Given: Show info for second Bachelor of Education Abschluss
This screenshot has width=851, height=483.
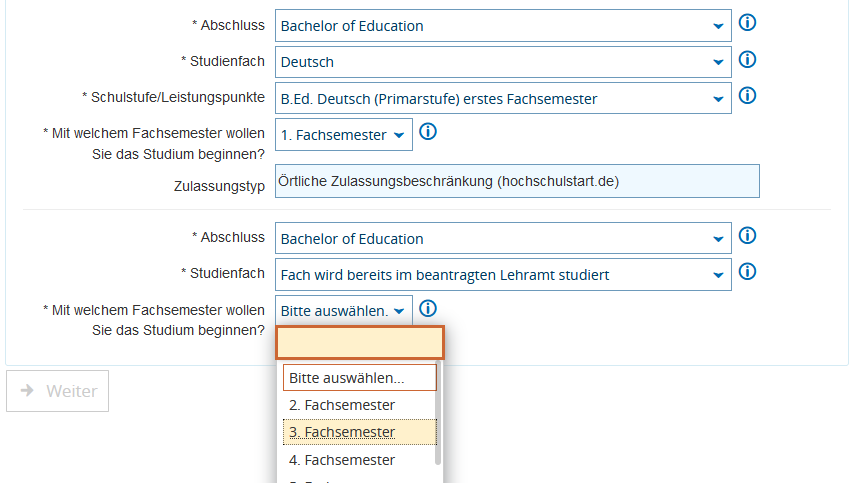Looking at the screenshot, I should coord(747,236).
